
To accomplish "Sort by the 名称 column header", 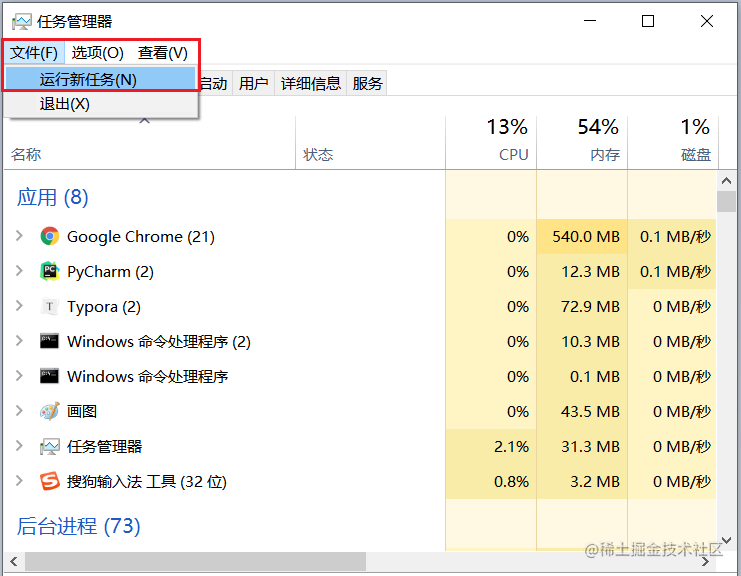I will (149, 143).
